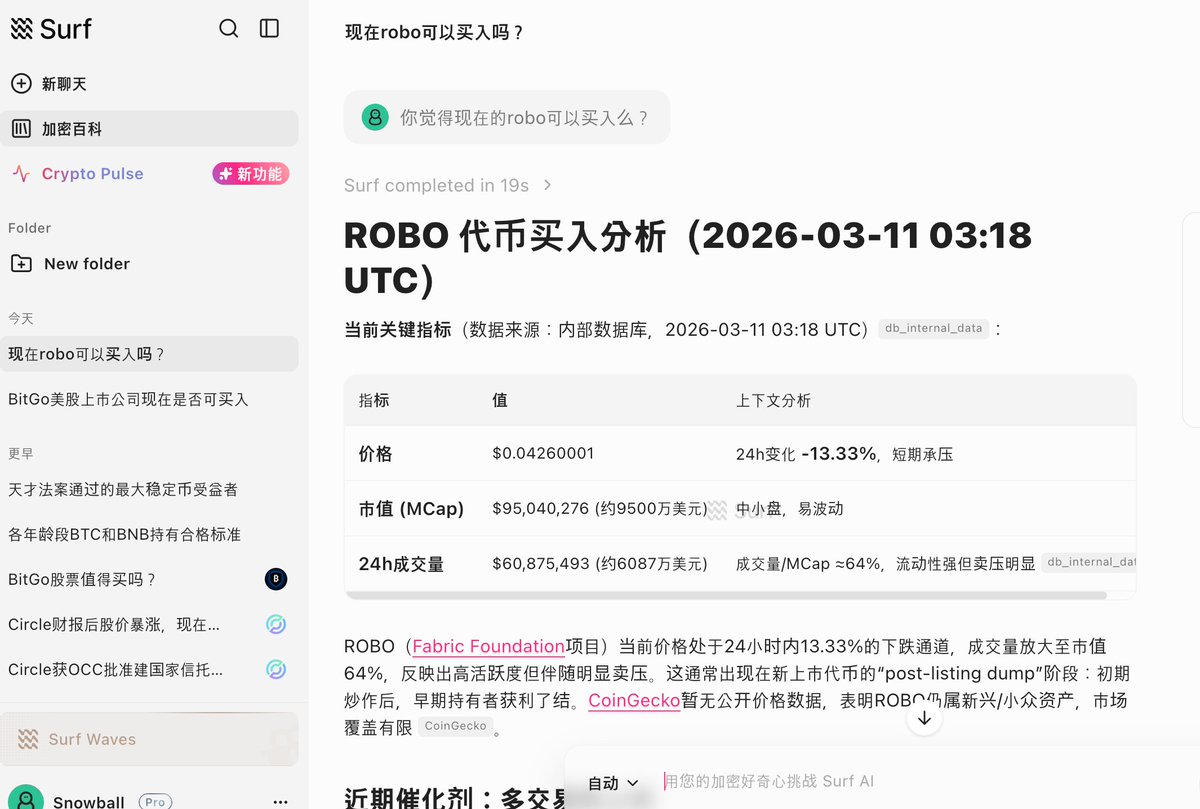Viewport: 1200px width, 809px height.
Task: Open 天才法案 stablecoin chat item
Action: tap(123, 489)
